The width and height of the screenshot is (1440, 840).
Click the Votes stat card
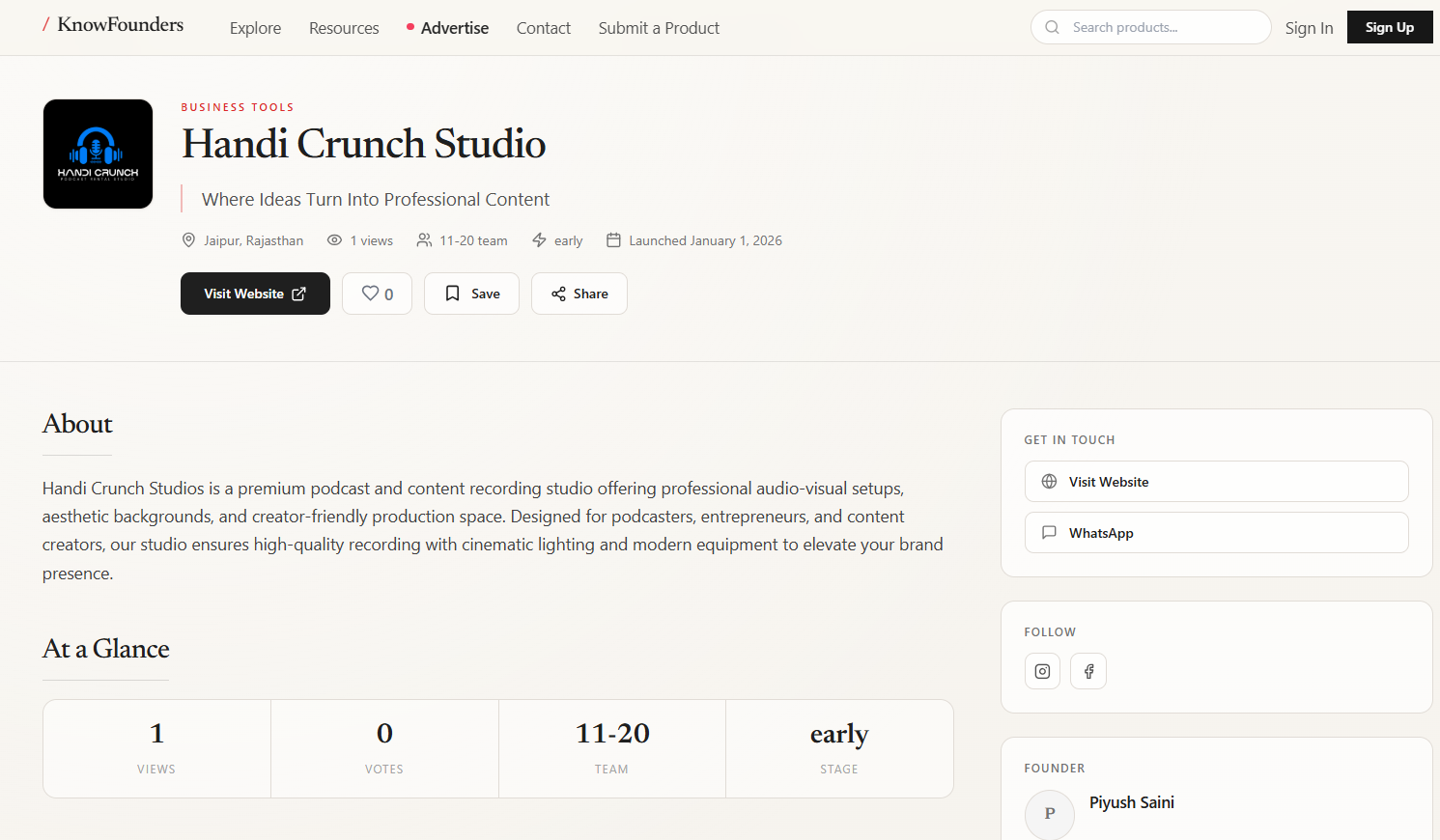[384, 748]
